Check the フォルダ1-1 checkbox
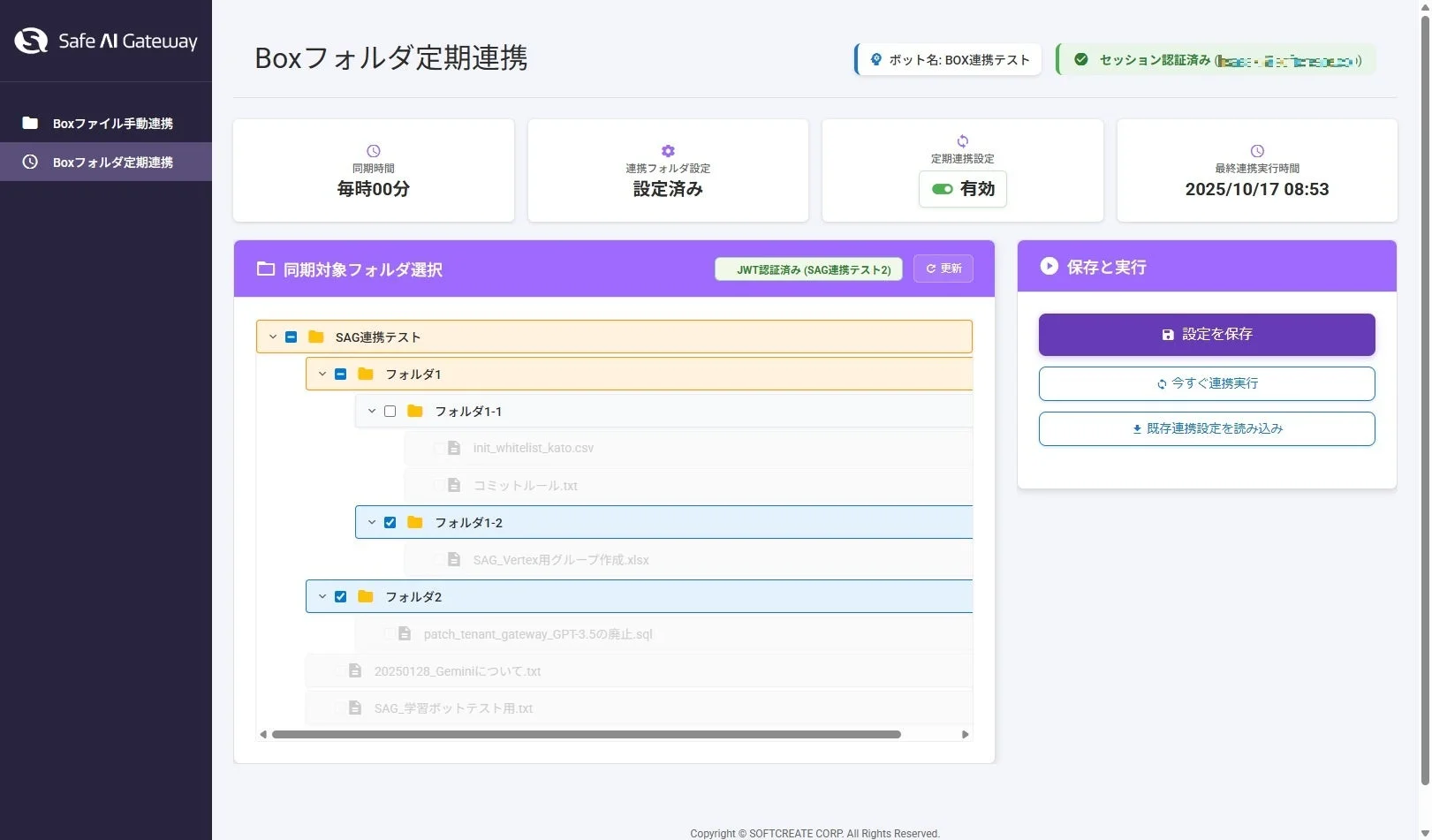The height and width of the screenshot is (840, 1432). (390, 411)
